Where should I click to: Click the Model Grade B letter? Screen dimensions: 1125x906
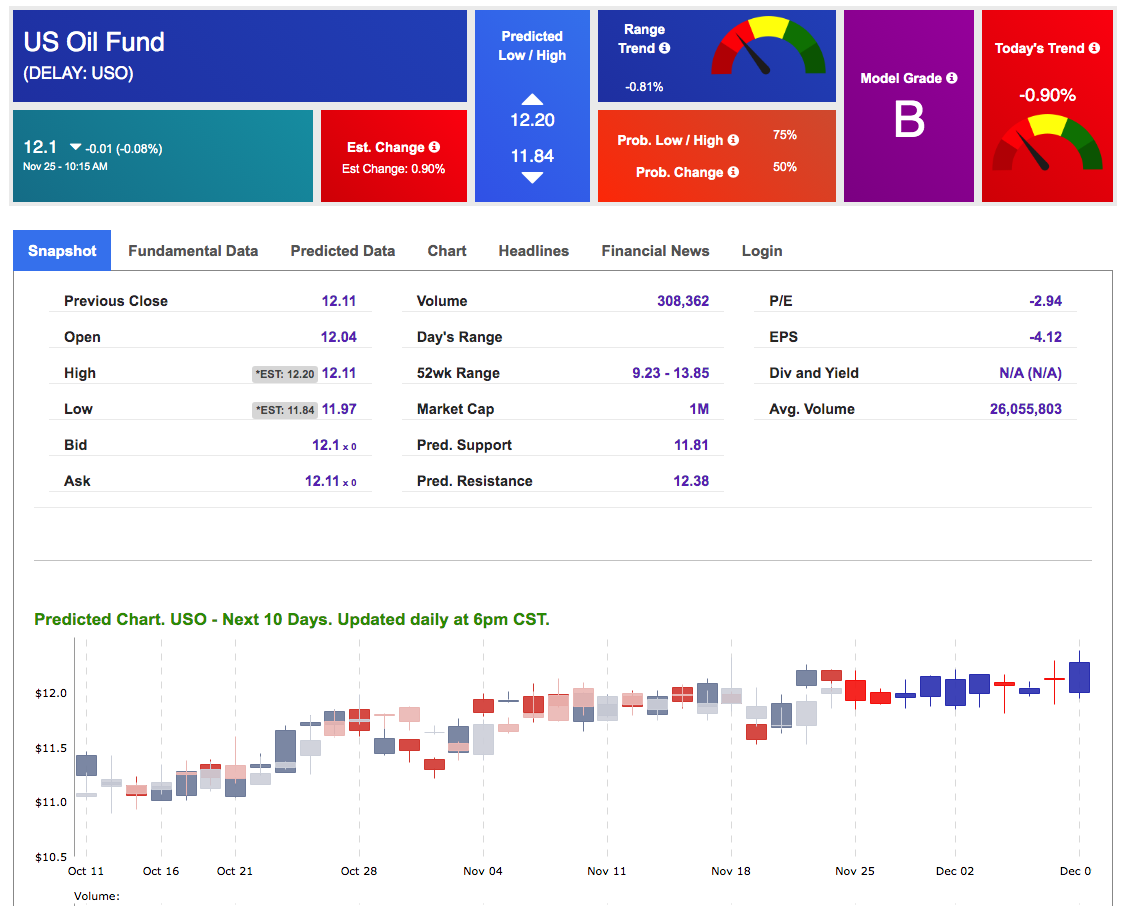pos(909,119)
